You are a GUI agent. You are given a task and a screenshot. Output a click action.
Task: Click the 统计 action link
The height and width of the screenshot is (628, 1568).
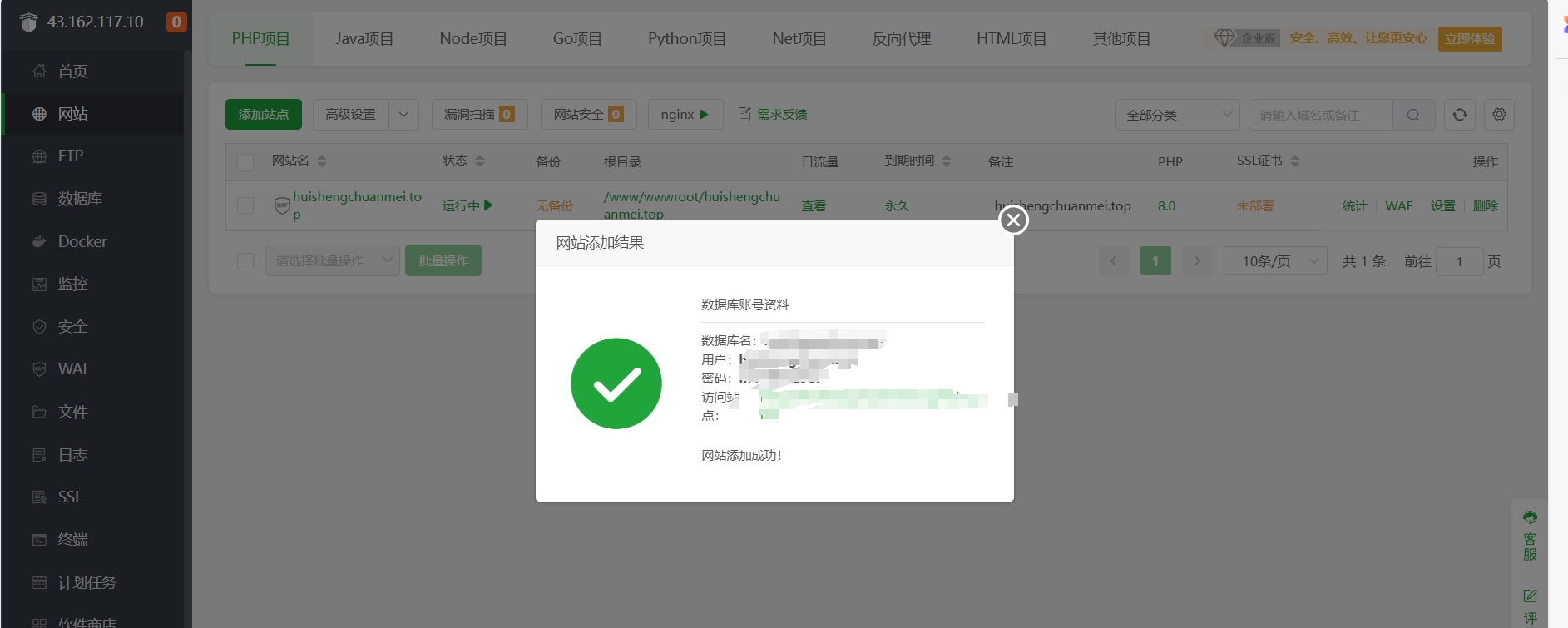tap(1354, 206)
